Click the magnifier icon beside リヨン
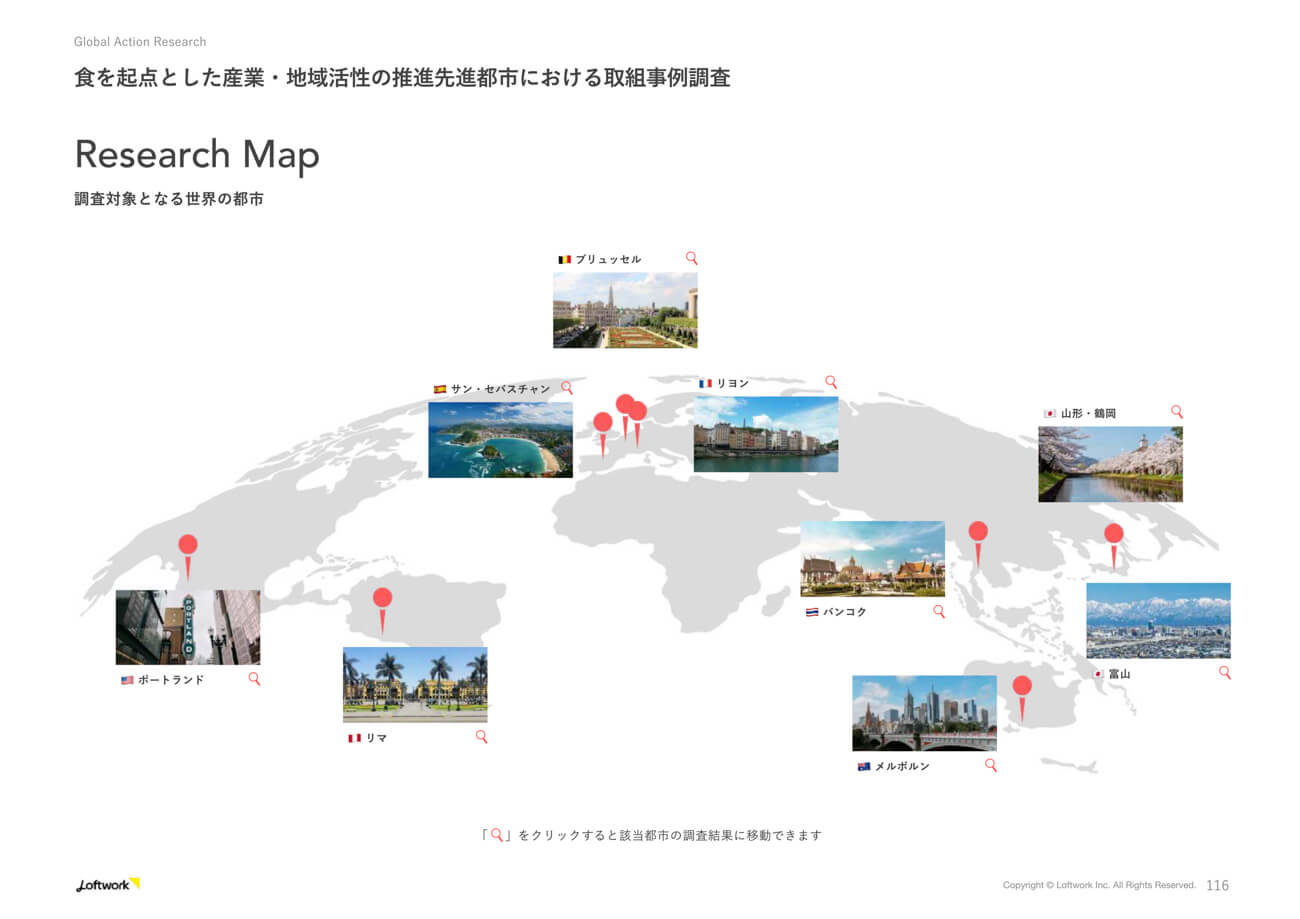The width and height of the screenshot is (1300, 919). pyautogui.click(x=830, y=381)
